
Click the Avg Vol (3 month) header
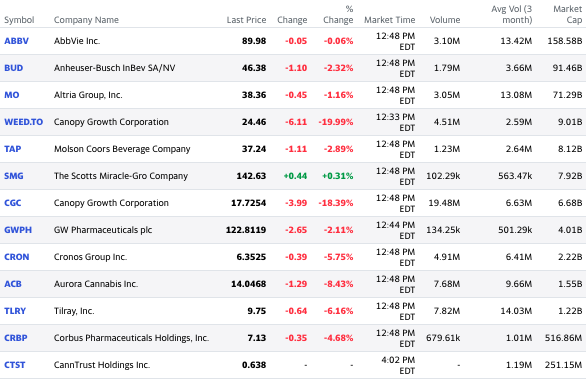pyautogui.click(x=512, y=14)
